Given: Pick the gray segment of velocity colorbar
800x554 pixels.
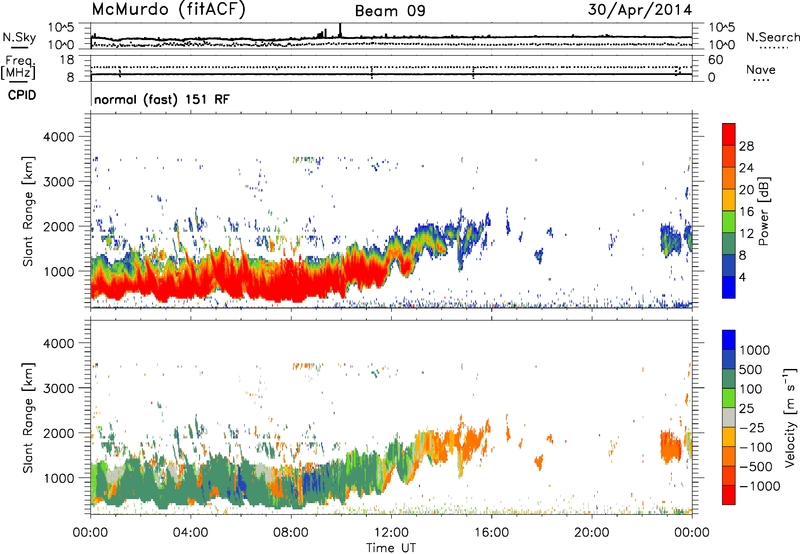Looking at the screenshot, I should [729, 418].
